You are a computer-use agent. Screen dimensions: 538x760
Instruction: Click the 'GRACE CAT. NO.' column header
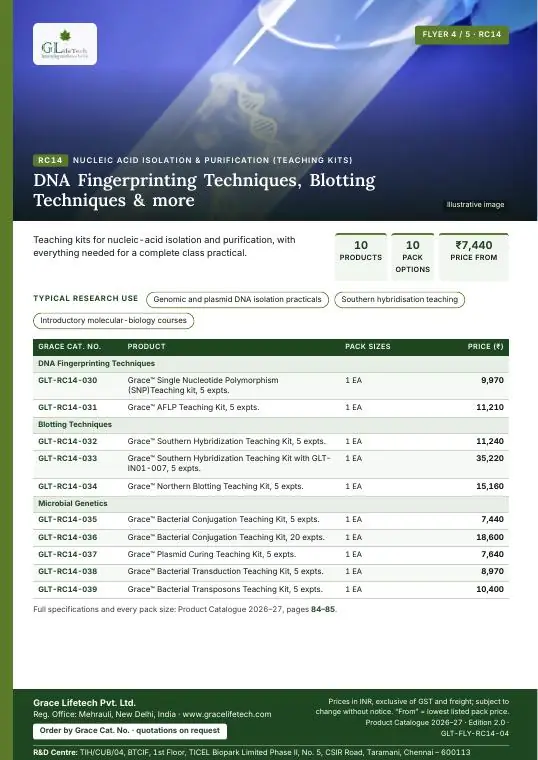click(x=69, y=347)
